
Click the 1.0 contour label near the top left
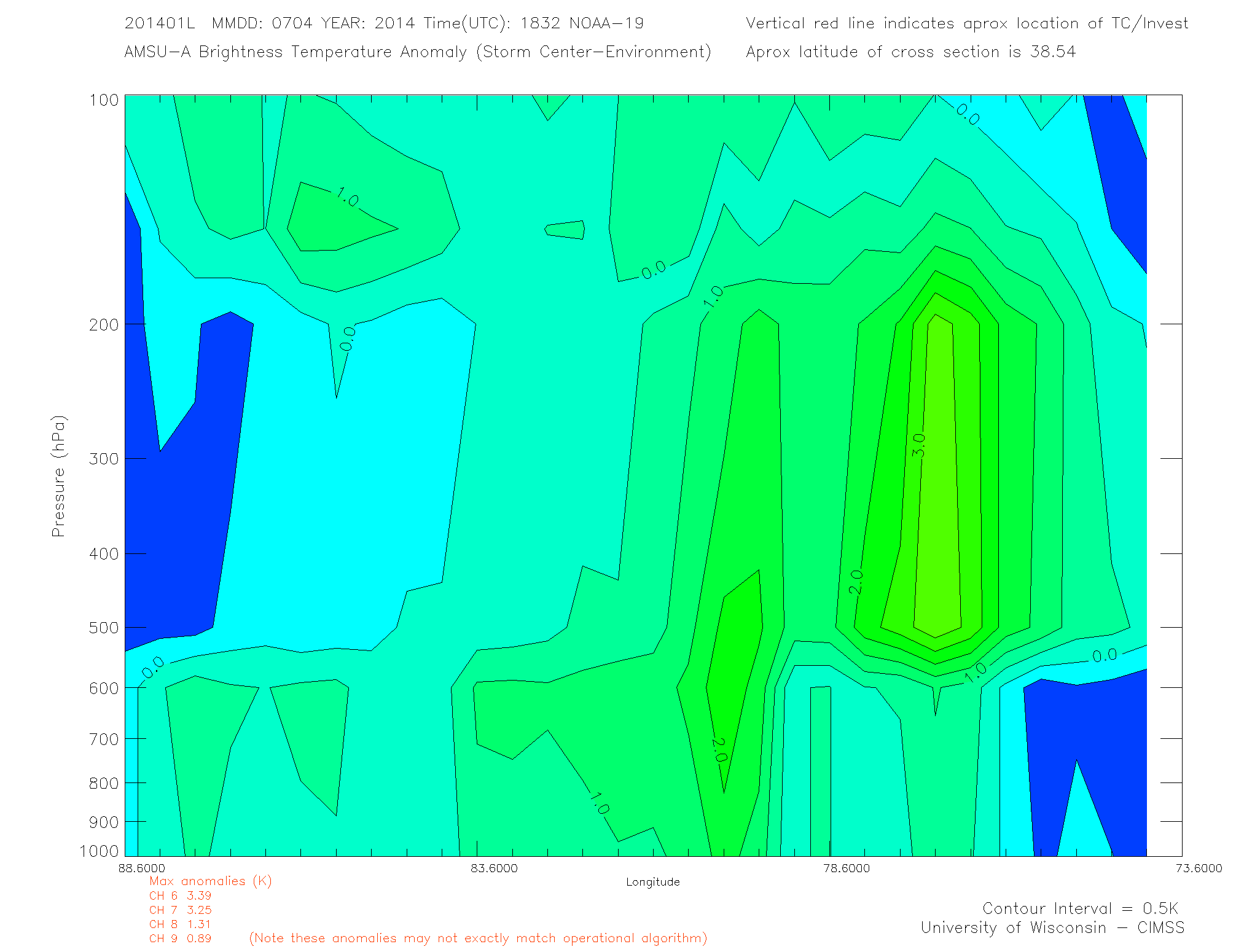(x=348, y=198)
